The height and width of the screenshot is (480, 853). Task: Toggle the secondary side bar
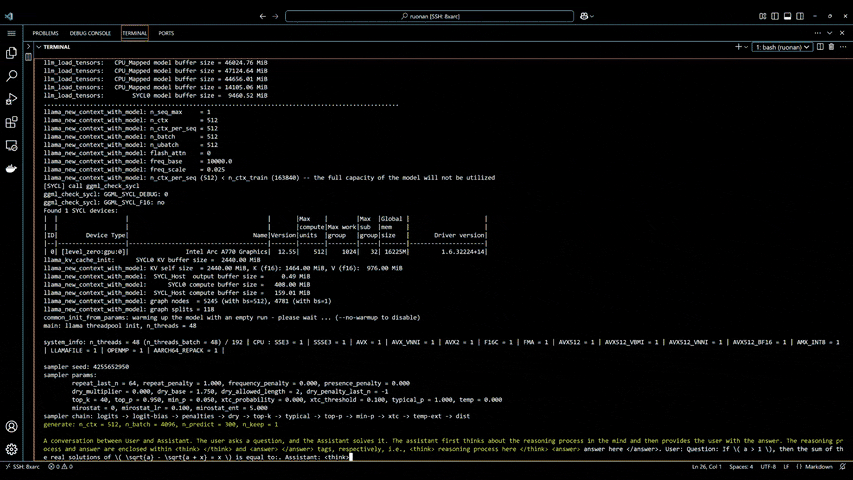pos(800,16)
